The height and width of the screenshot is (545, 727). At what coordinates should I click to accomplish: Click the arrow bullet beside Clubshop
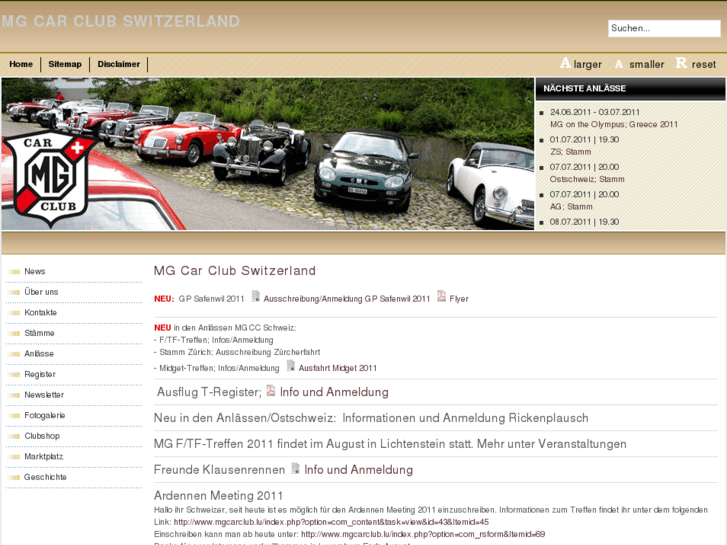click(x=14, y=436)
